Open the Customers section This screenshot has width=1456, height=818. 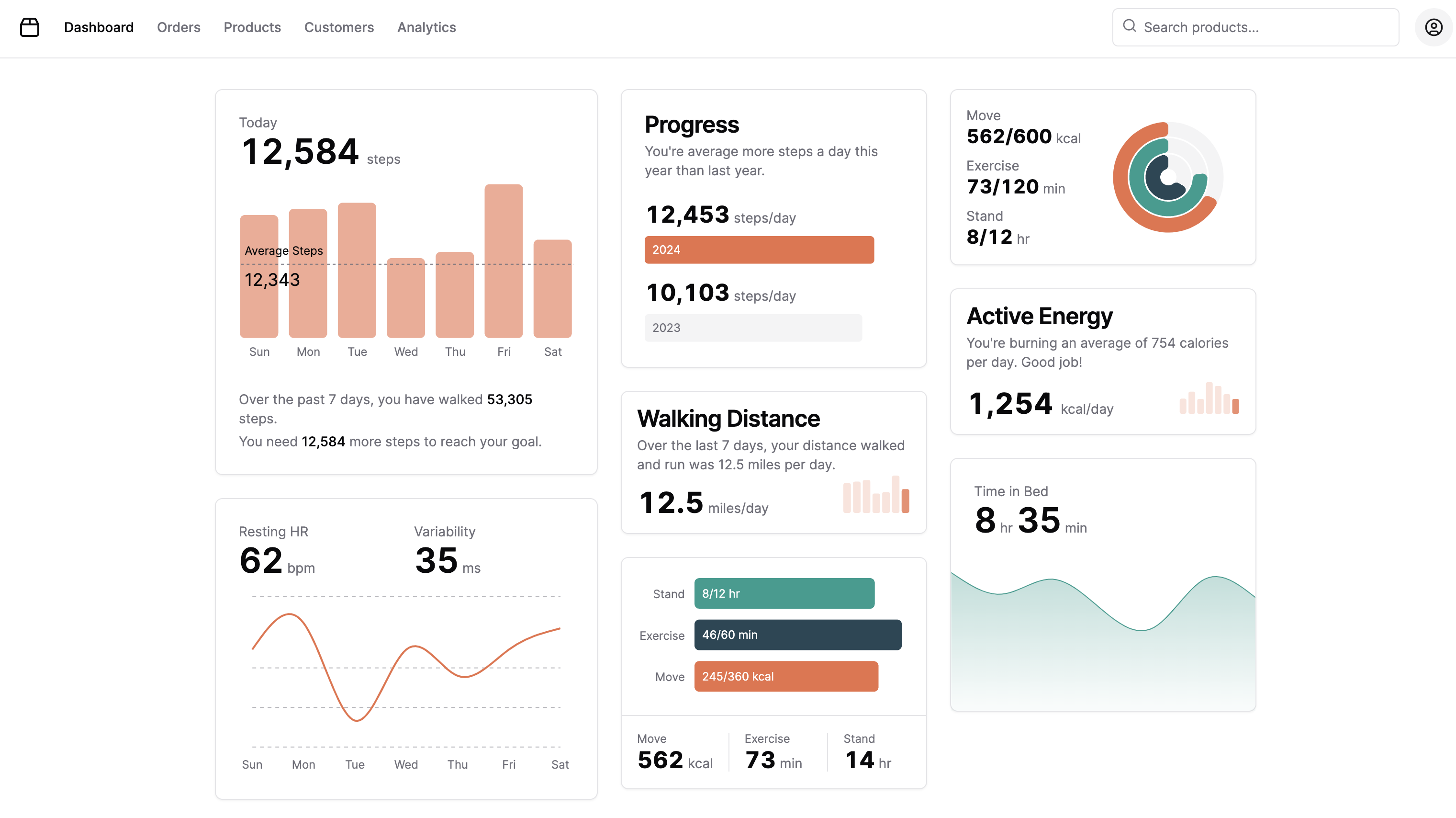(338, 27)
